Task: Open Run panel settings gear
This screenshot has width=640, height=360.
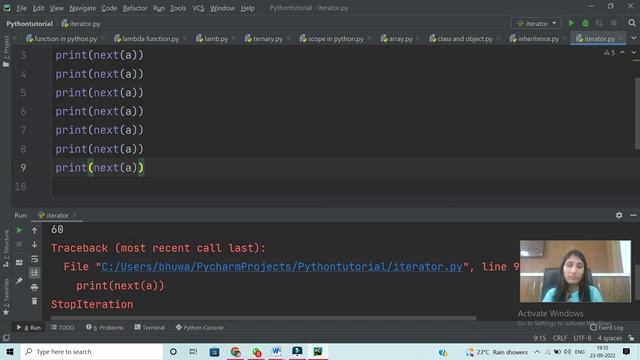Action: 619,215
